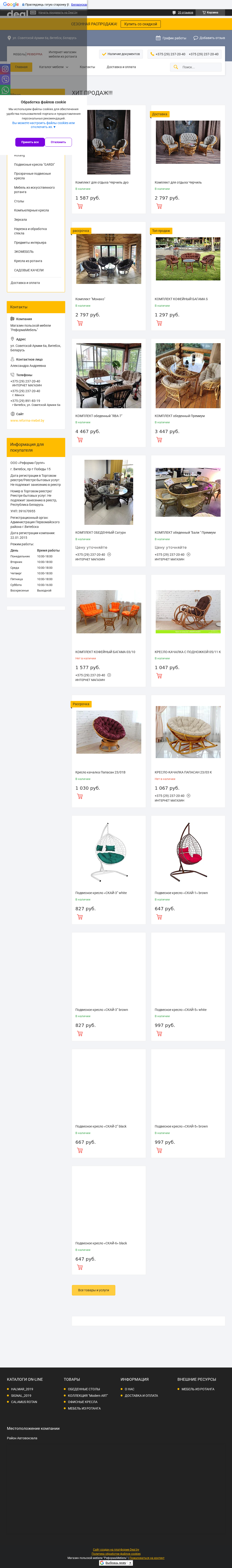Expand phone info for КОМПЛЕКТ ОБЕДЕННЫЙ Сатурн
The height and width of the screenshot is (1568, 232).
[109, 555]
